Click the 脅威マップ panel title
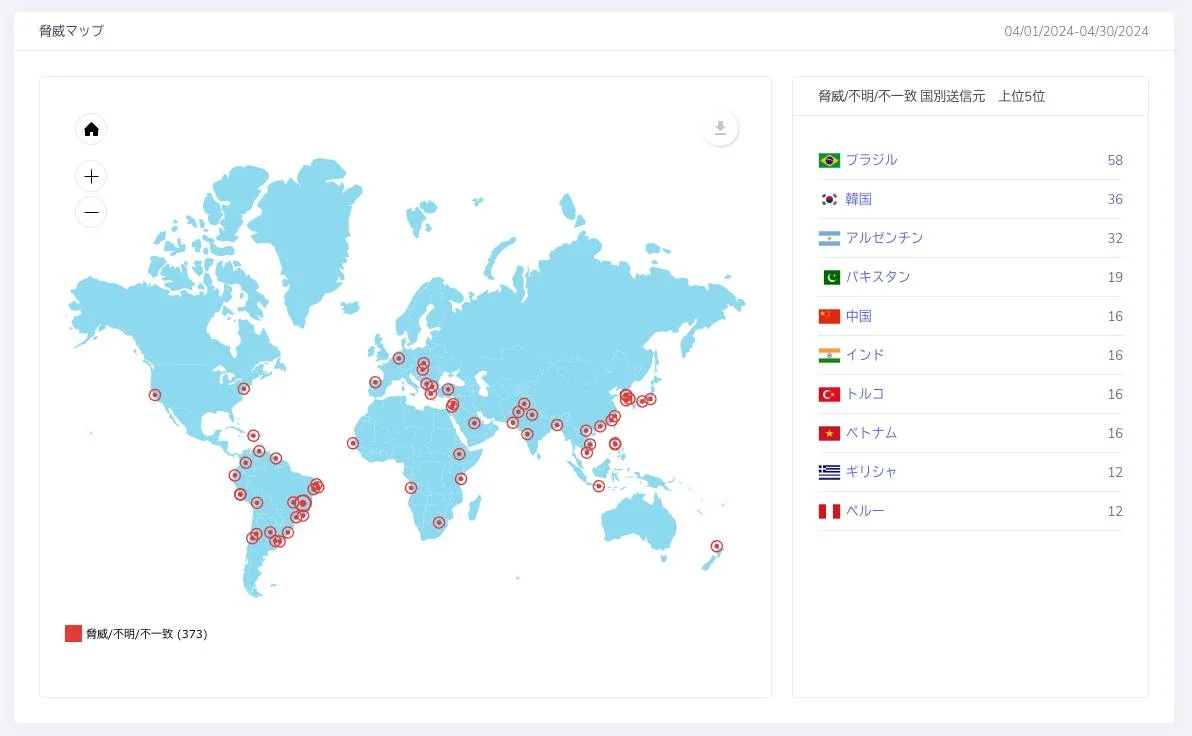 point(71,31)
